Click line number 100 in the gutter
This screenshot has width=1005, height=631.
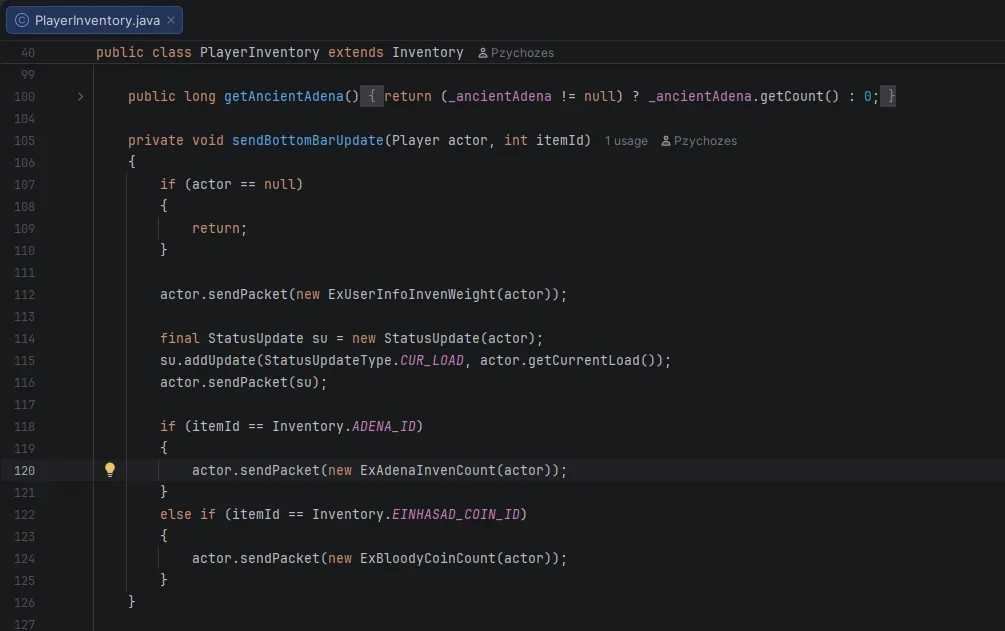pyautogui.click(x=24, y=96)
